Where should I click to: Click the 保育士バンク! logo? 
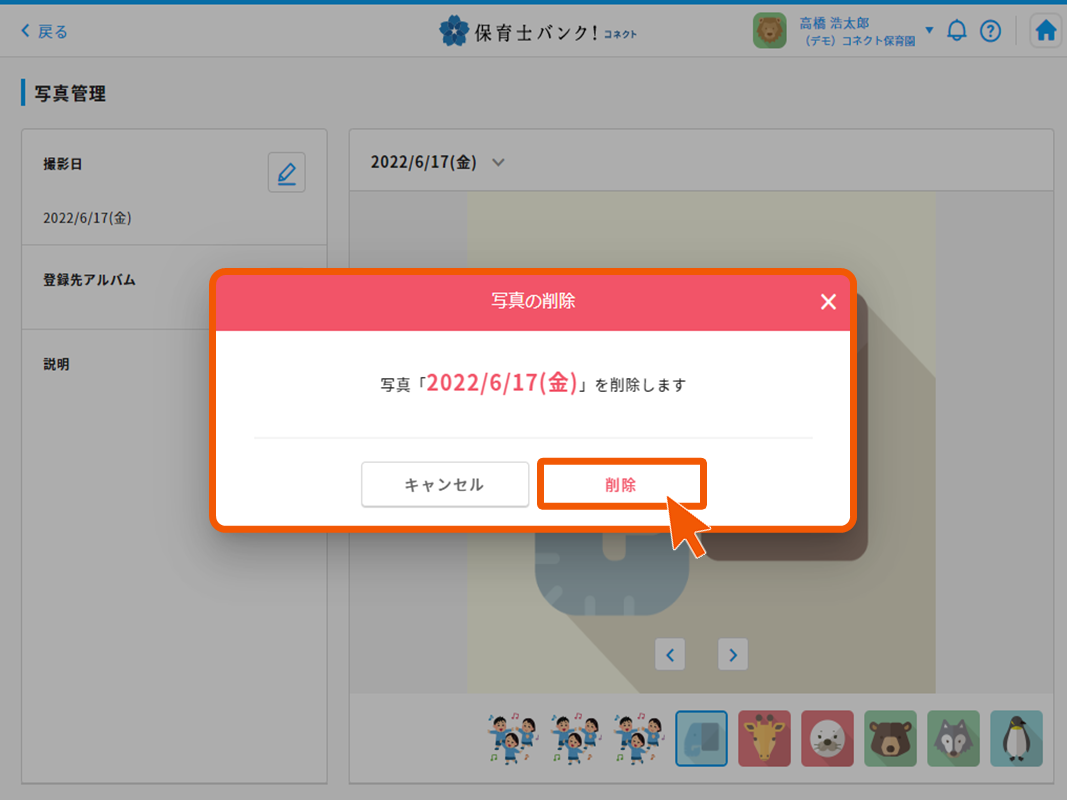(537, 32)
